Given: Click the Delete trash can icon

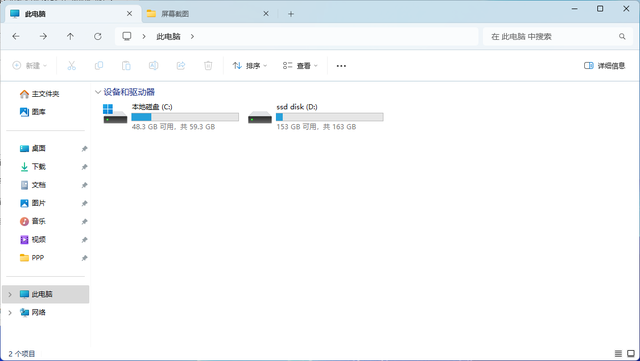Looking at the screenshot, I should click(208, 65).
